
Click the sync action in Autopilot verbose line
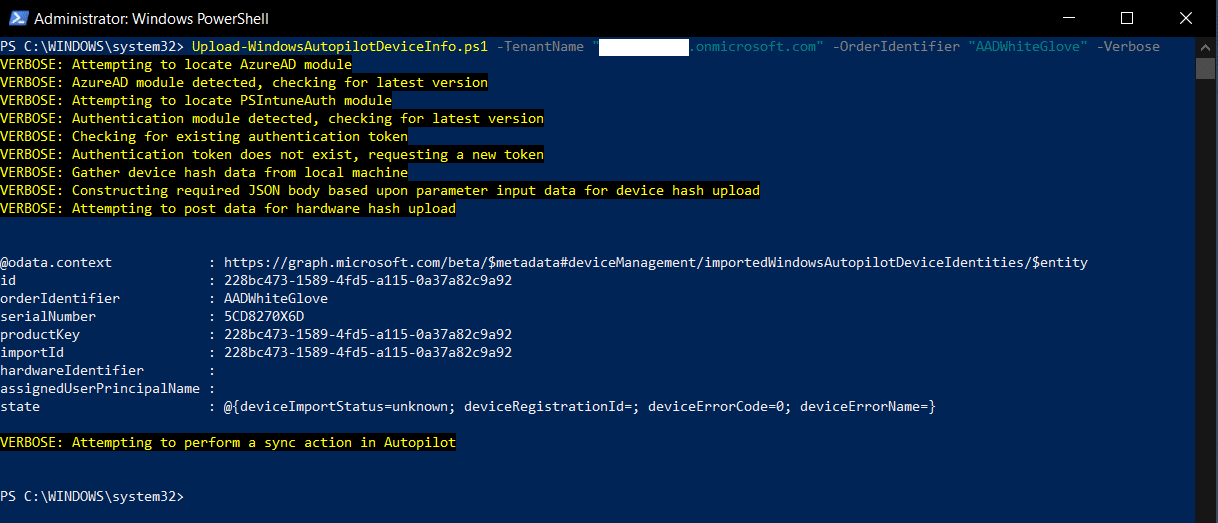point(228,442)
